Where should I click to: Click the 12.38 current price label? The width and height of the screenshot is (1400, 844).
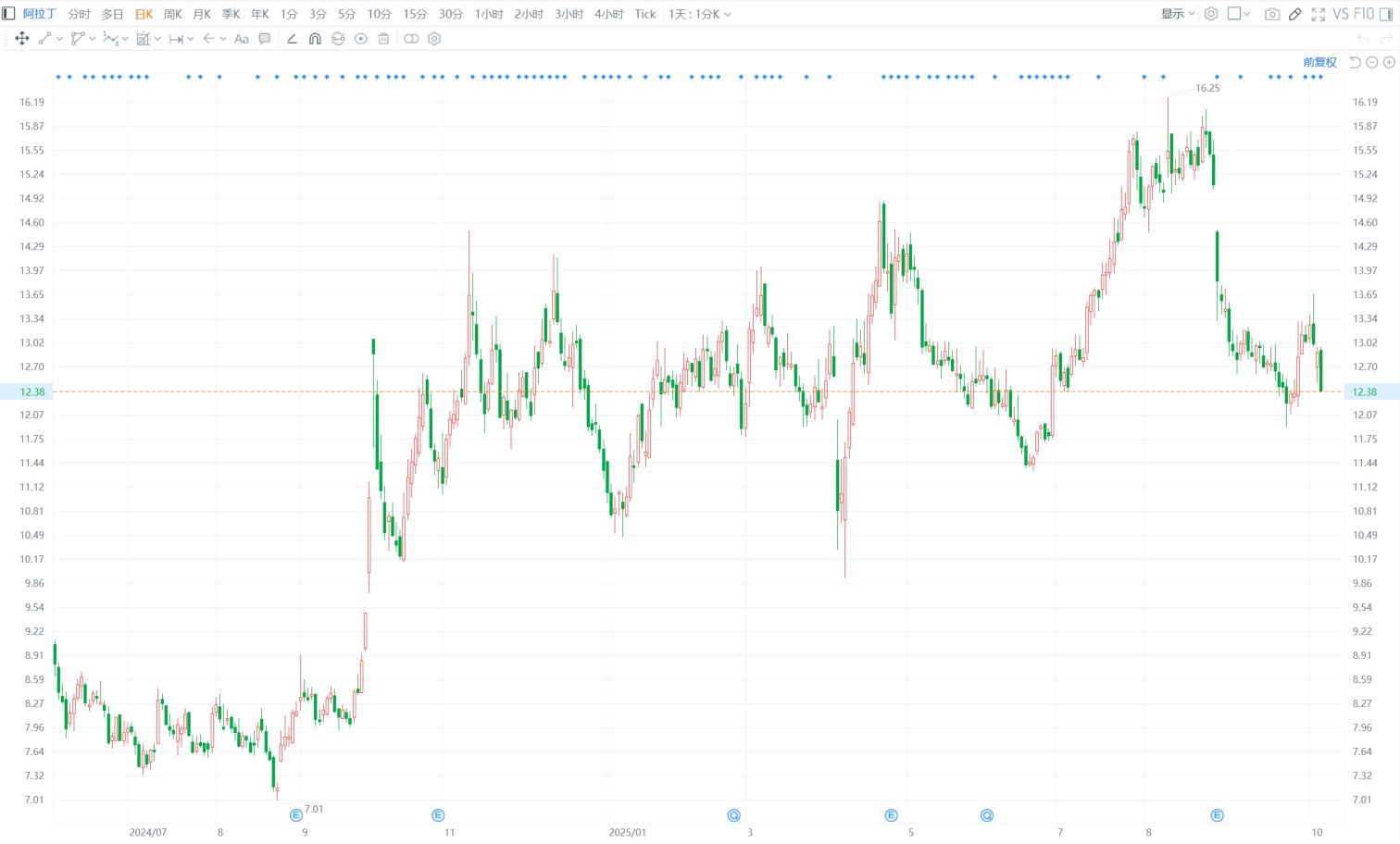click(32, 391)
